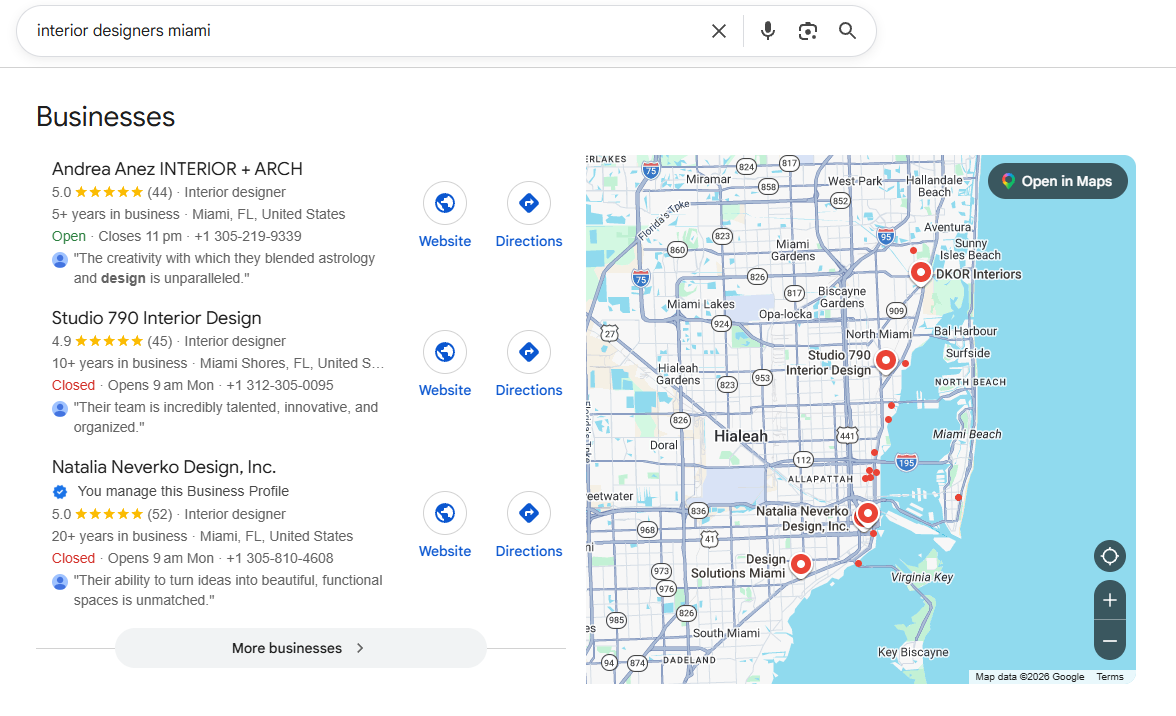Select the DKOR Interiors map pin
Viewport: 1176px width, 716px height.
tap(921, 273)
